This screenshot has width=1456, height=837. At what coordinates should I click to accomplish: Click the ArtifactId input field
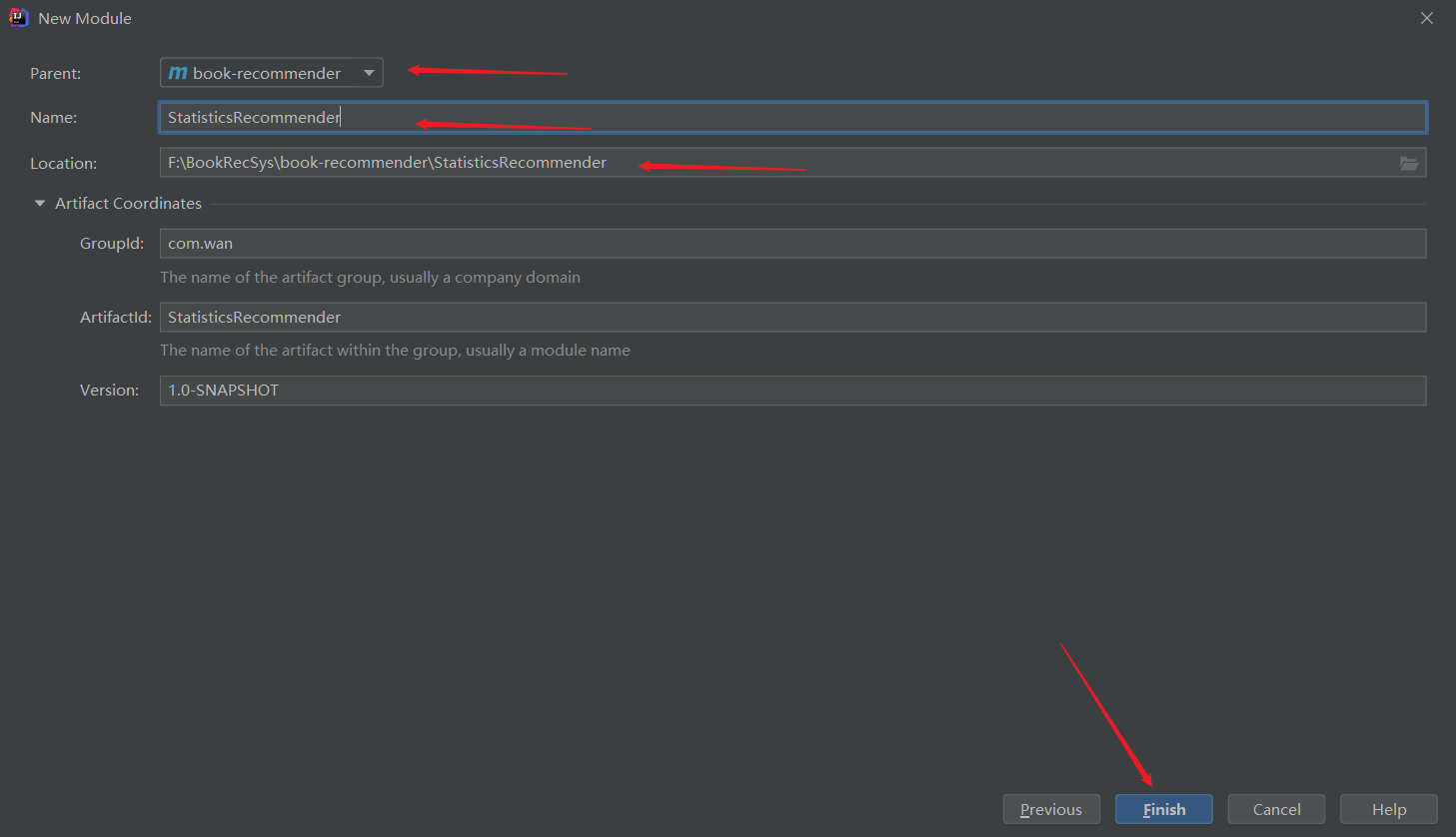792,318
